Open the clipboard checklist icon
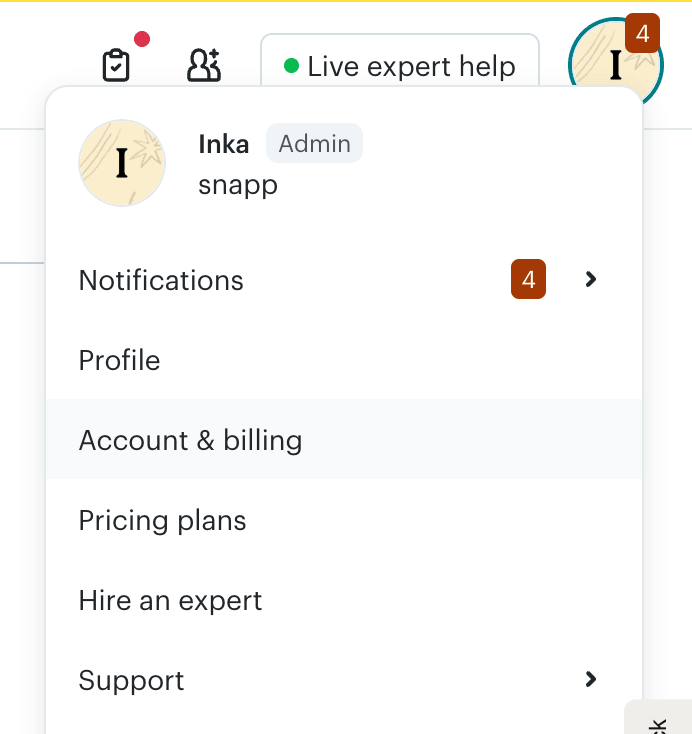The width and height of the screenshot is (692, 734). 116,65
